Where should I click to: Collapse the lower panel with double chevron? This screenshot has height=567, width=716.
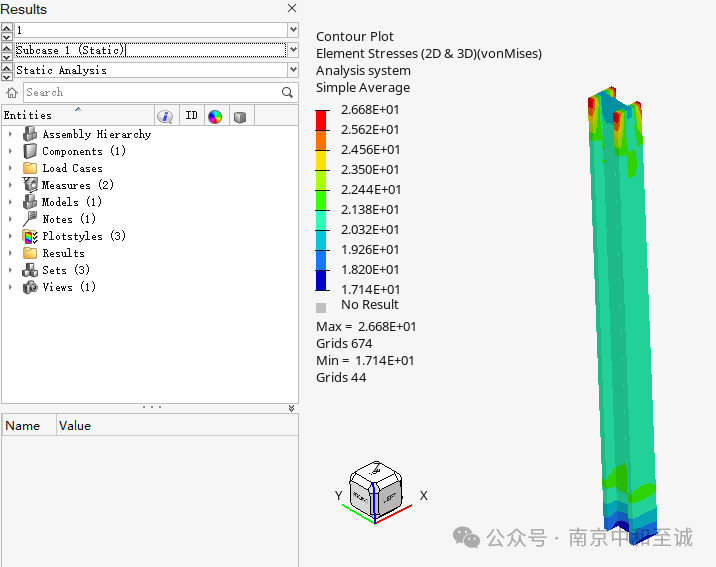[291, 408]
